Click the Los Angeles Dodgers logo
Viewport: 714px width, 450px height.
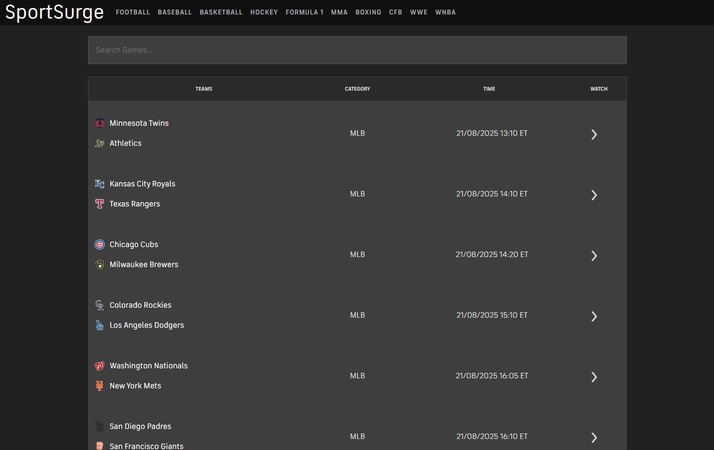100,325
